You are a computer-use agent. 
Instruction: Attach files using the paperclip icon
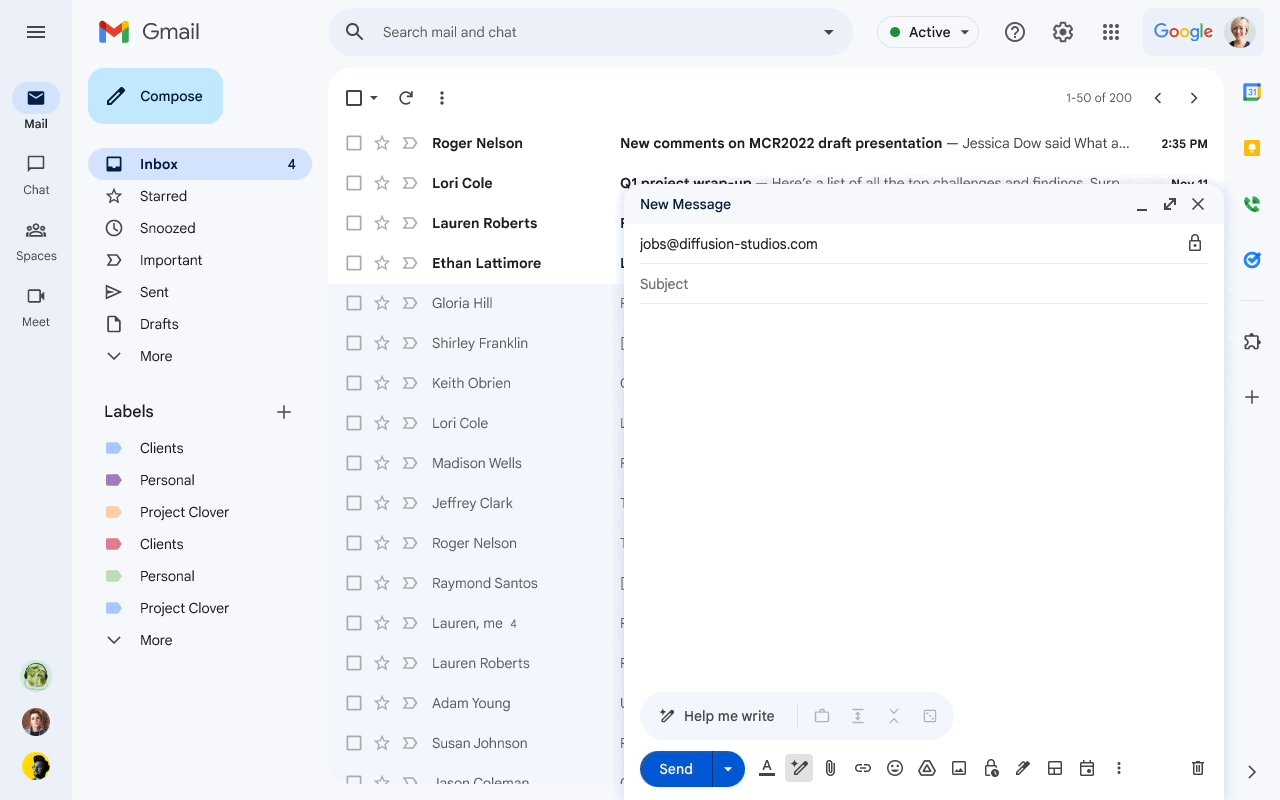tap(830, 768)
